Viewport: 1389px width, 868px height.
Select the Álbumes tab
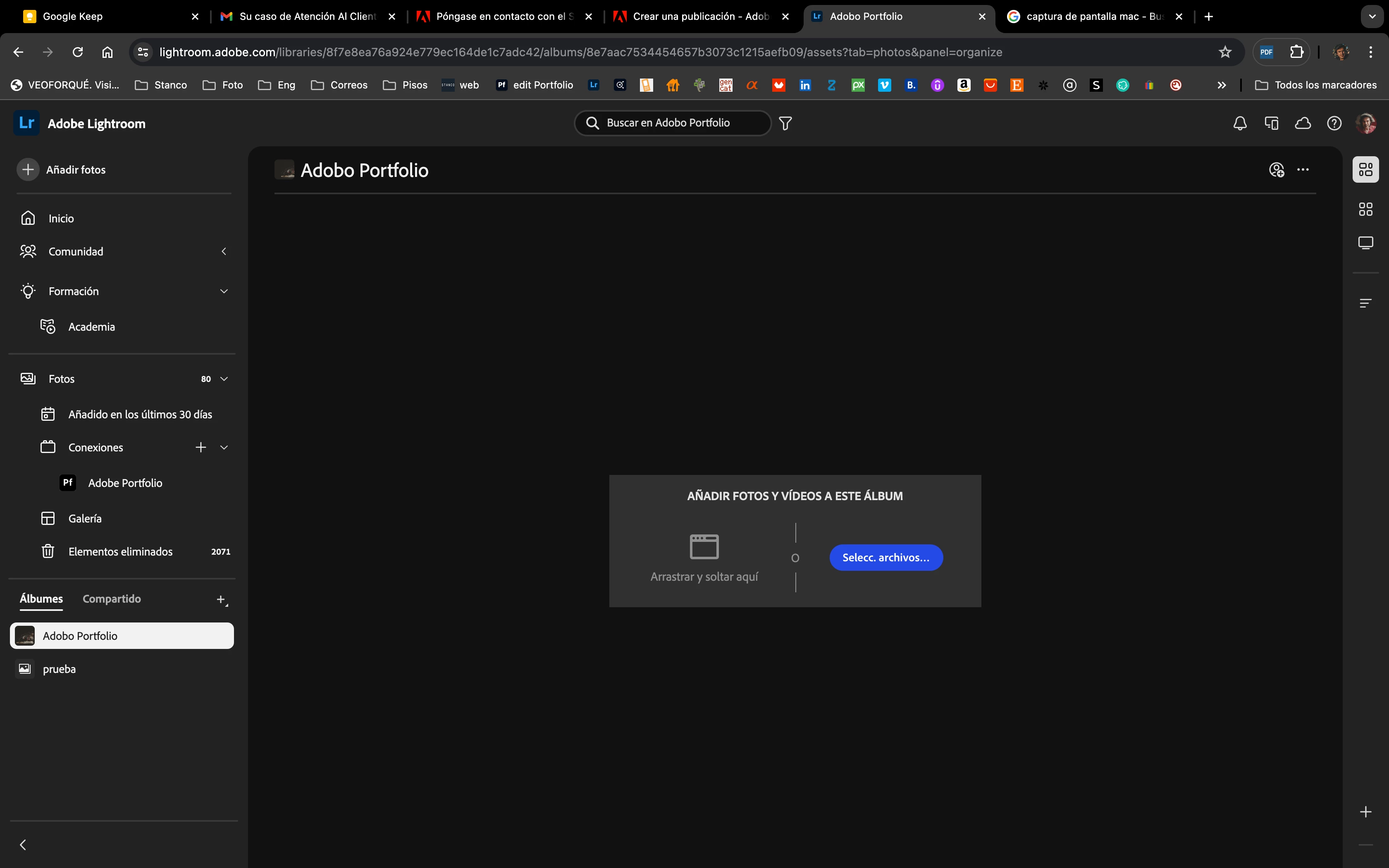coord(41,599)
